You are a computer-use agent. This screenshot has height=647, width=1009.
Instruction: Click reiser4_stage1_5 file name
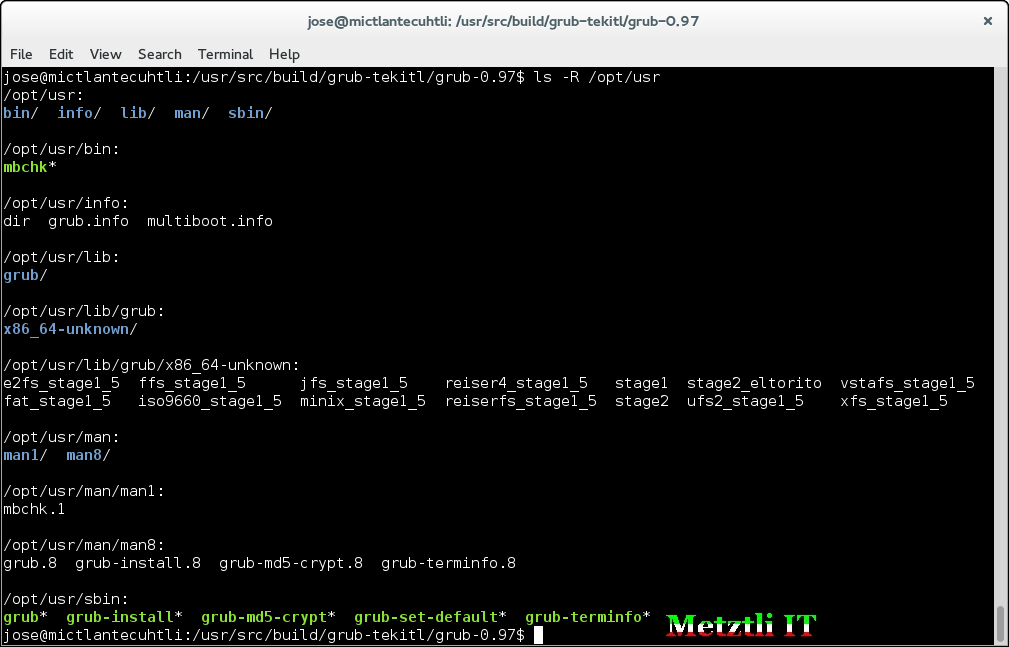click(x=516, y=384)
